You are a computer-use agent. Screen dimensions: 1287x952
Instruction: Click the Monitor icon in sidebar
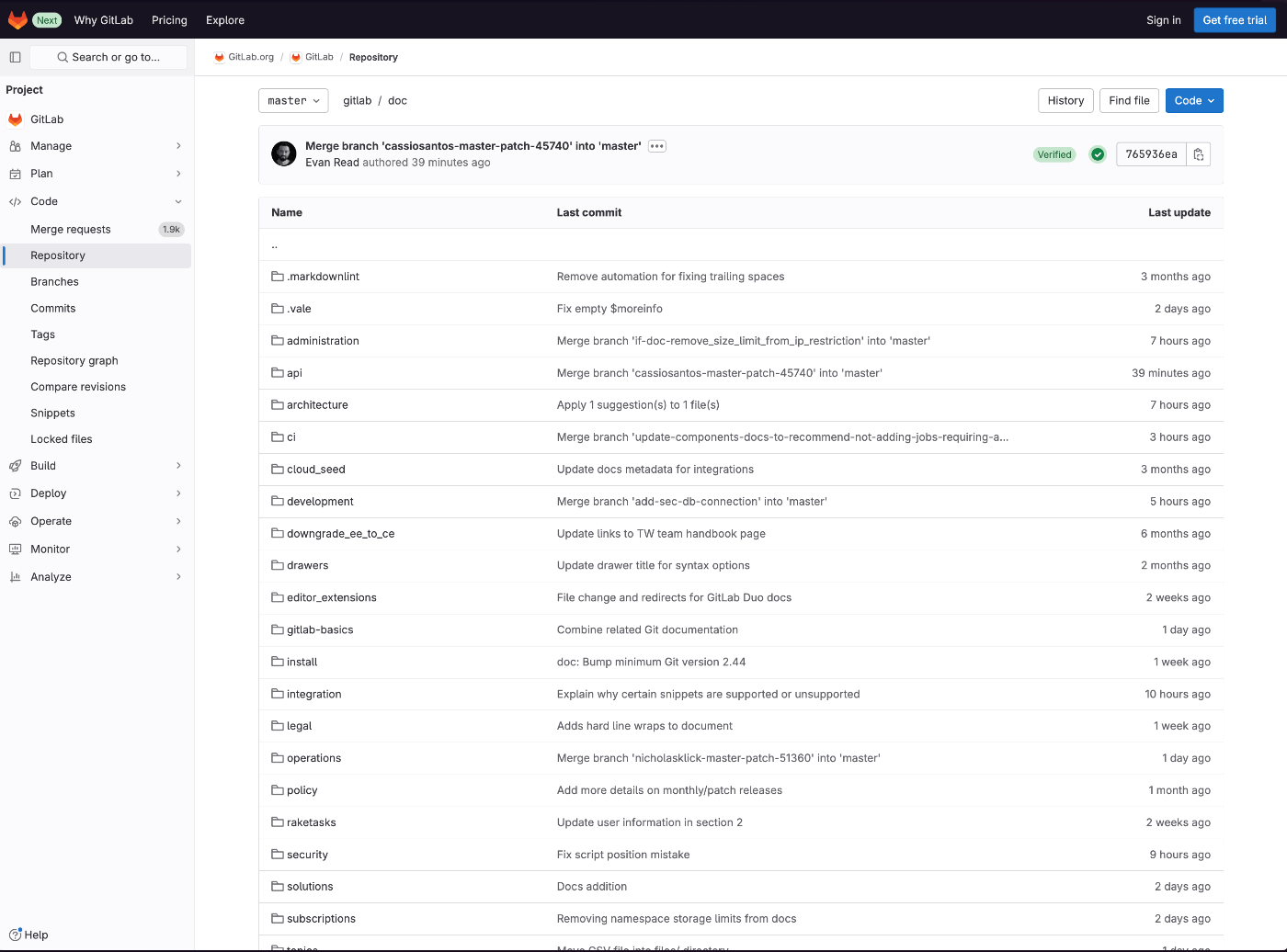[x=15, y=549]
